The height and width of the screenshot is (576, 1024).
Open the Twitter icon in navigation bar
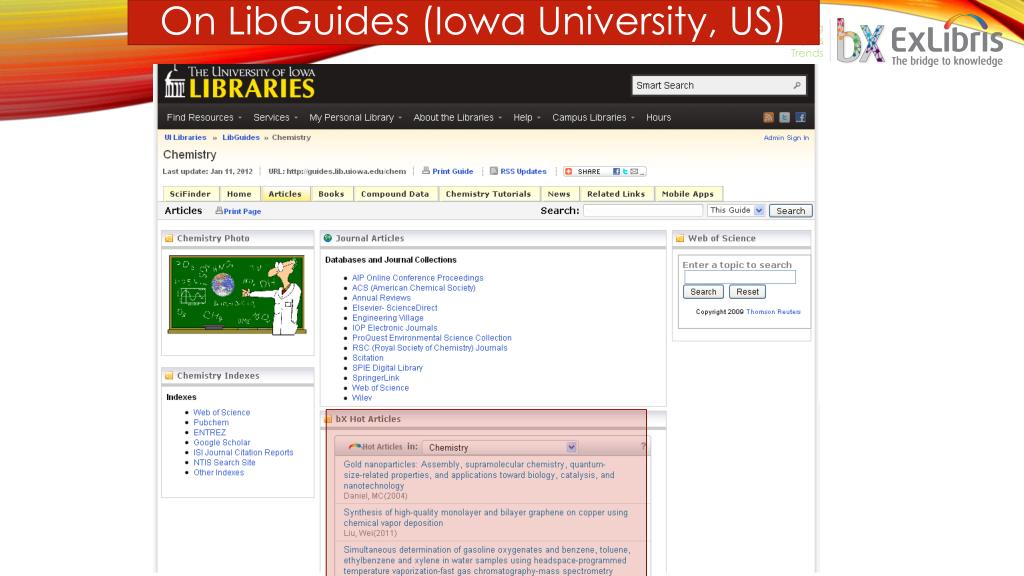click(784, 118)
